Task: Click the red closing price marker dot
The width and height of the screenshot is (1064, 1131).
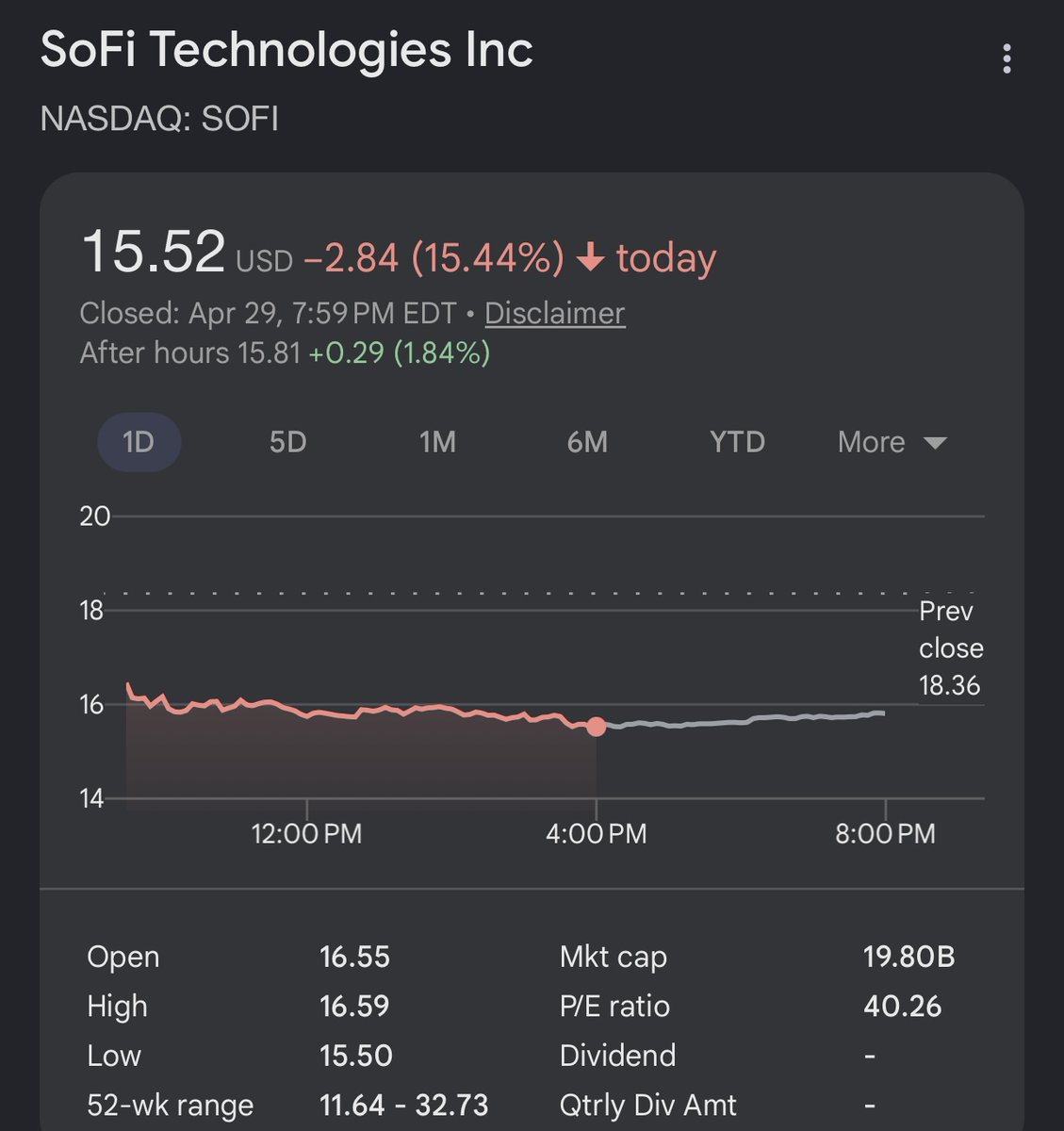Action: pyautogui.click(x=596, y=726)
